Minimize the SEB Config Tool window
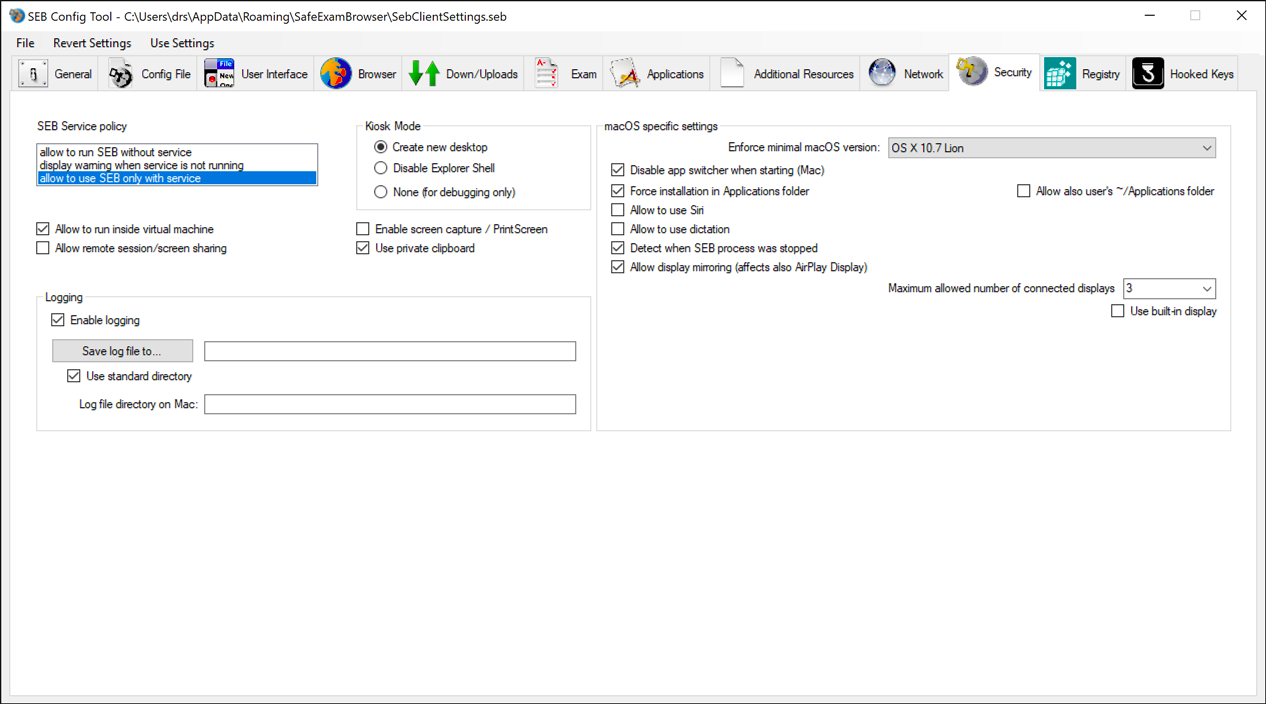Viewport: 1266px width, 704px height. pyautogui.click(x=1149, y=16)
